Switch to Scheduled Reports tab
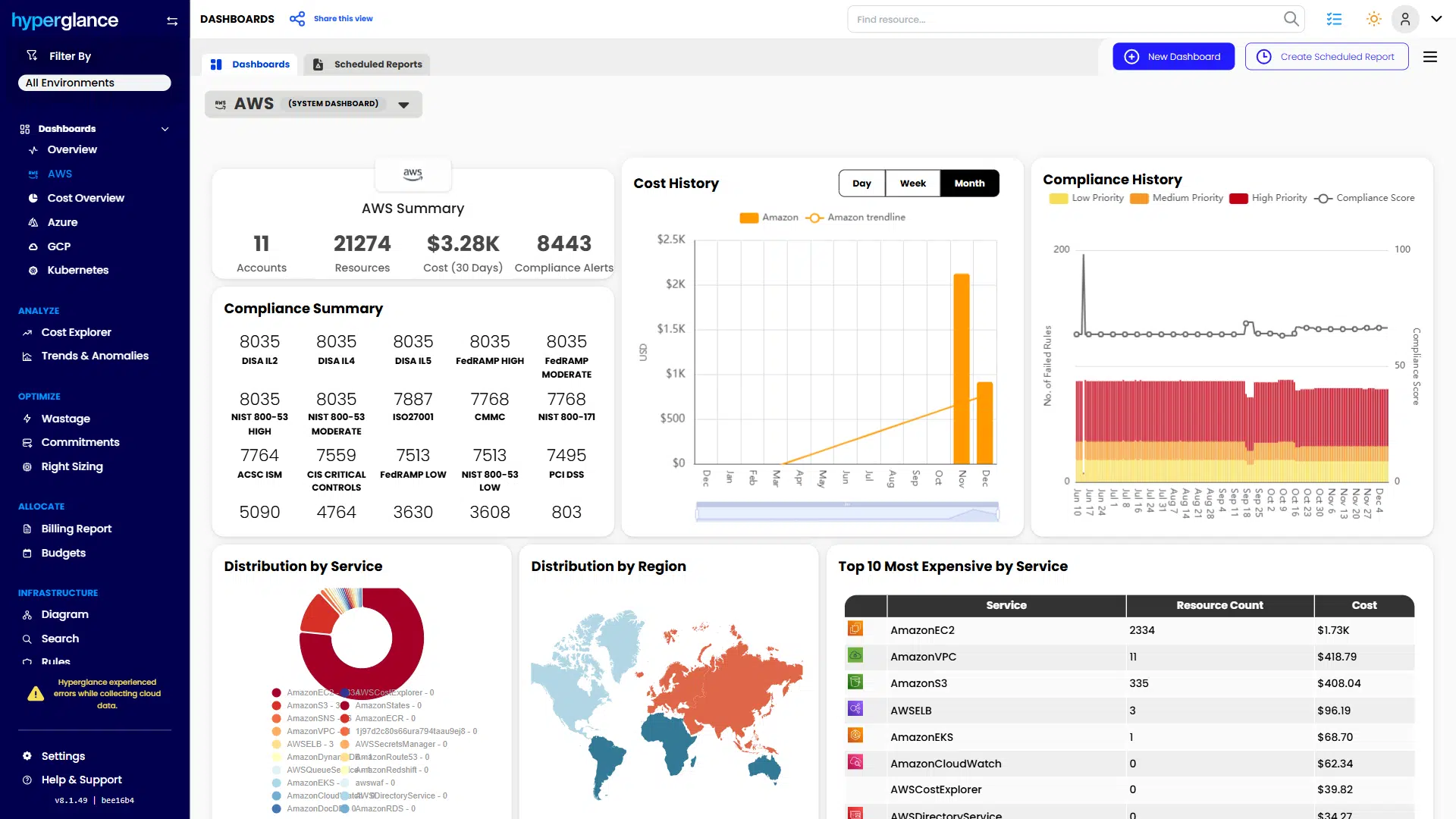 tap(368, 64)
